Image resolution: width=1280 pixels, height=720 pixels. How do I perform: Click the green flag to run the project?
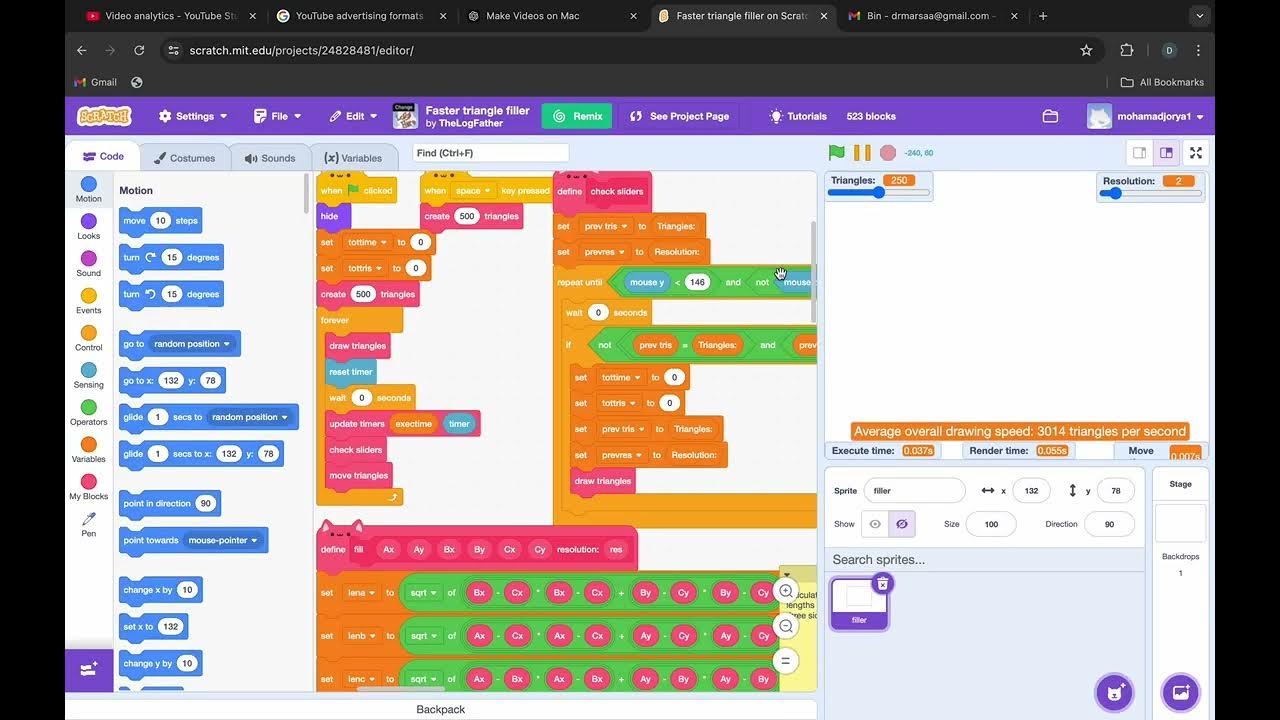(837, 153)
